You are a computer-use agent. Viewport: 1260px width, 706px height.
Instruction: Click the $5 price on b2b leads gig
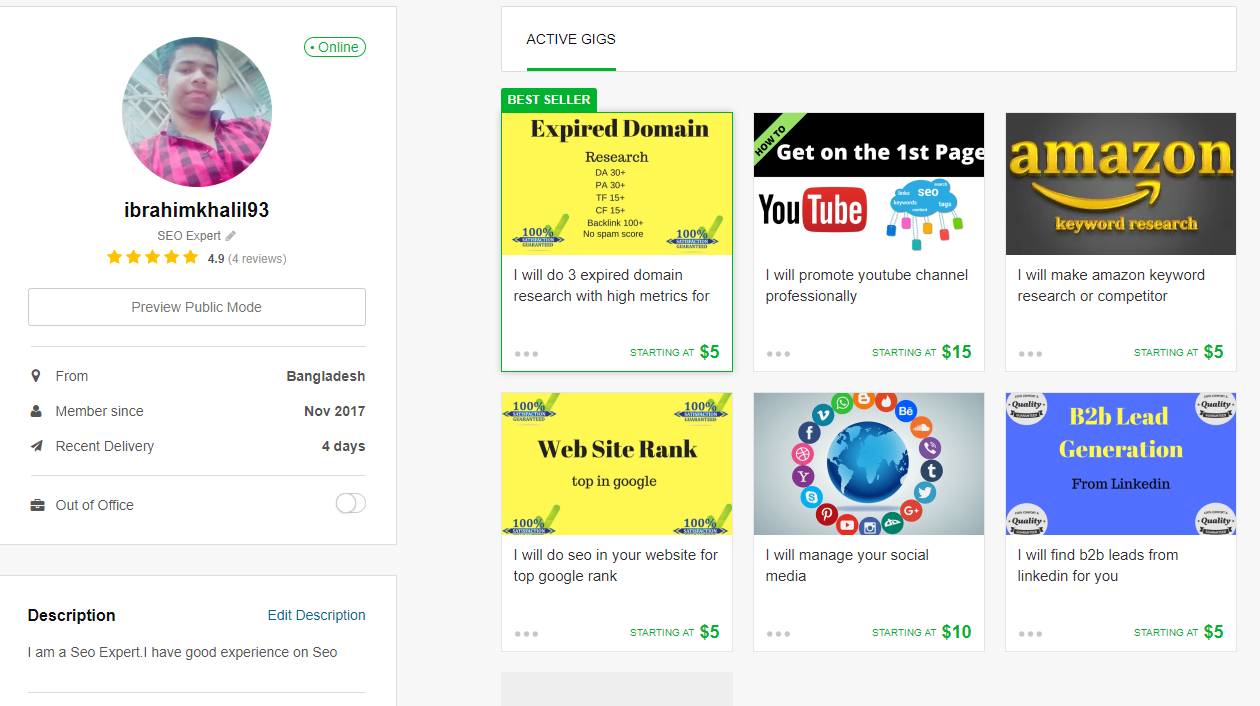(1214, 632)
